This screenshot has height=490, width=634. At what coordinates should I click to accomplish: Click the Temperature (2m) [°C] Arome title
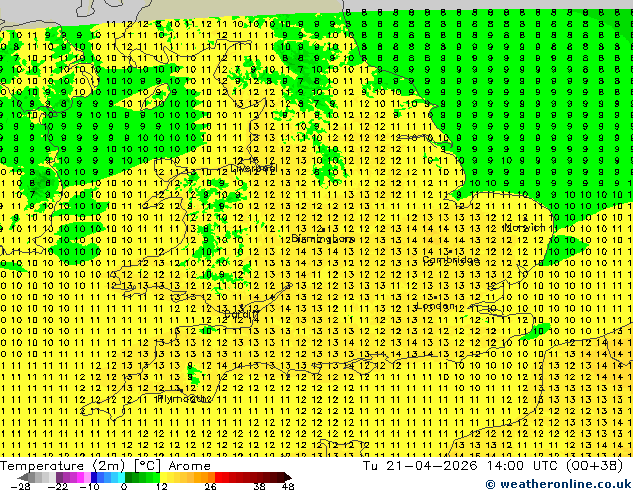[105, 466]
